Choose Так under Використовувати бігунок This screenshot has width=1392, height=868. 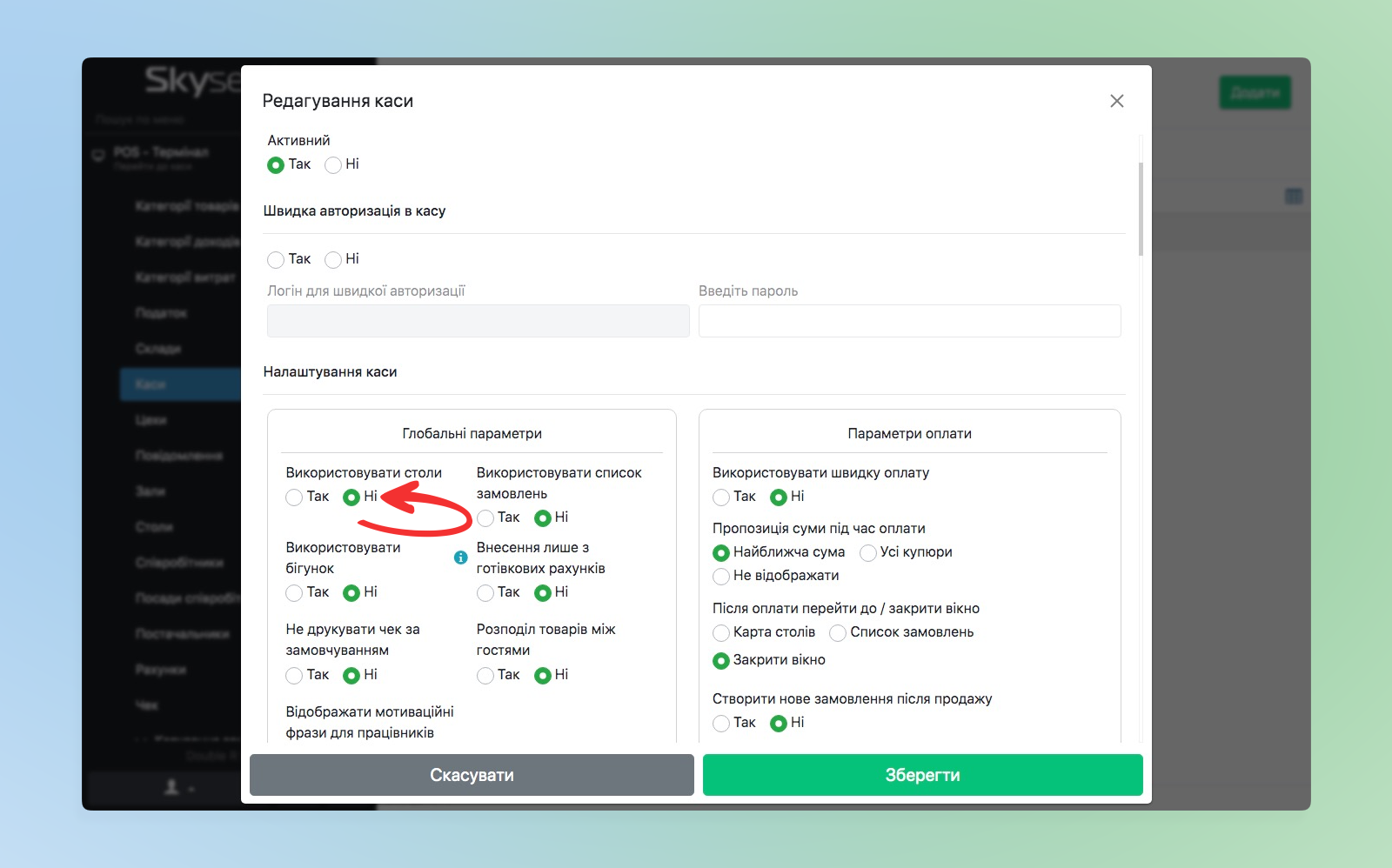[x=294, y=593]
